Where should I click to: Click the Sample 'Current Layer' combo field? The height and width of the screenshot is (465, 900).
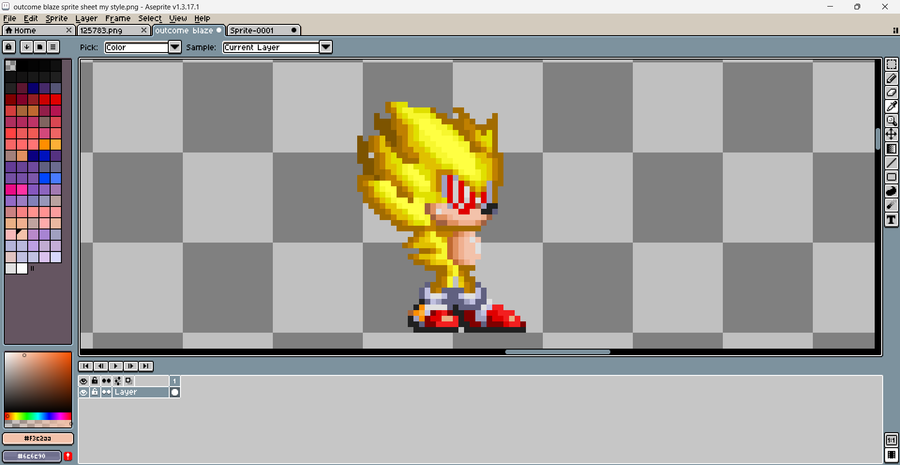271,47
